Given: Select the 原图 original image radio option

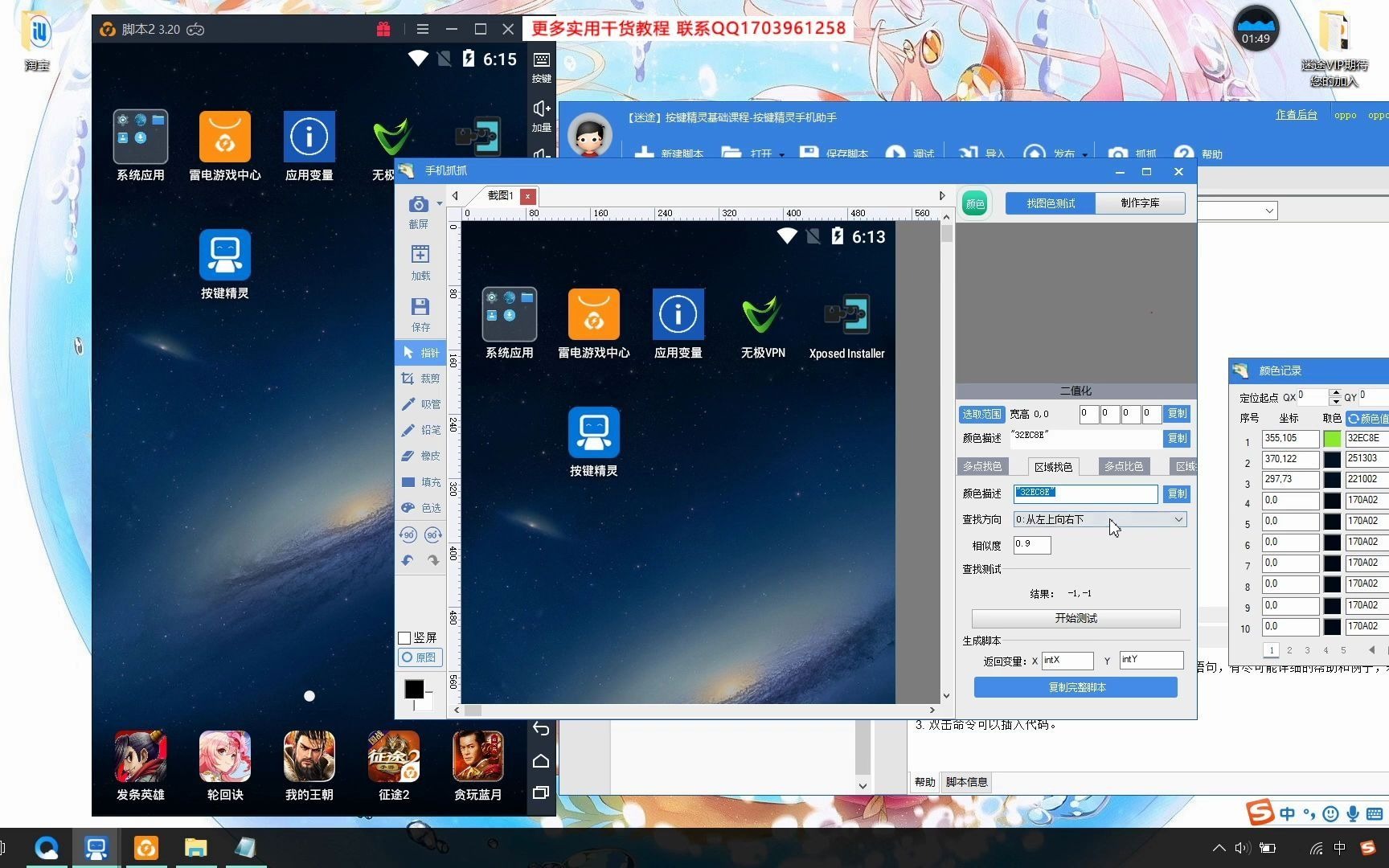Looking at the screenshot, I should (419, 657).
